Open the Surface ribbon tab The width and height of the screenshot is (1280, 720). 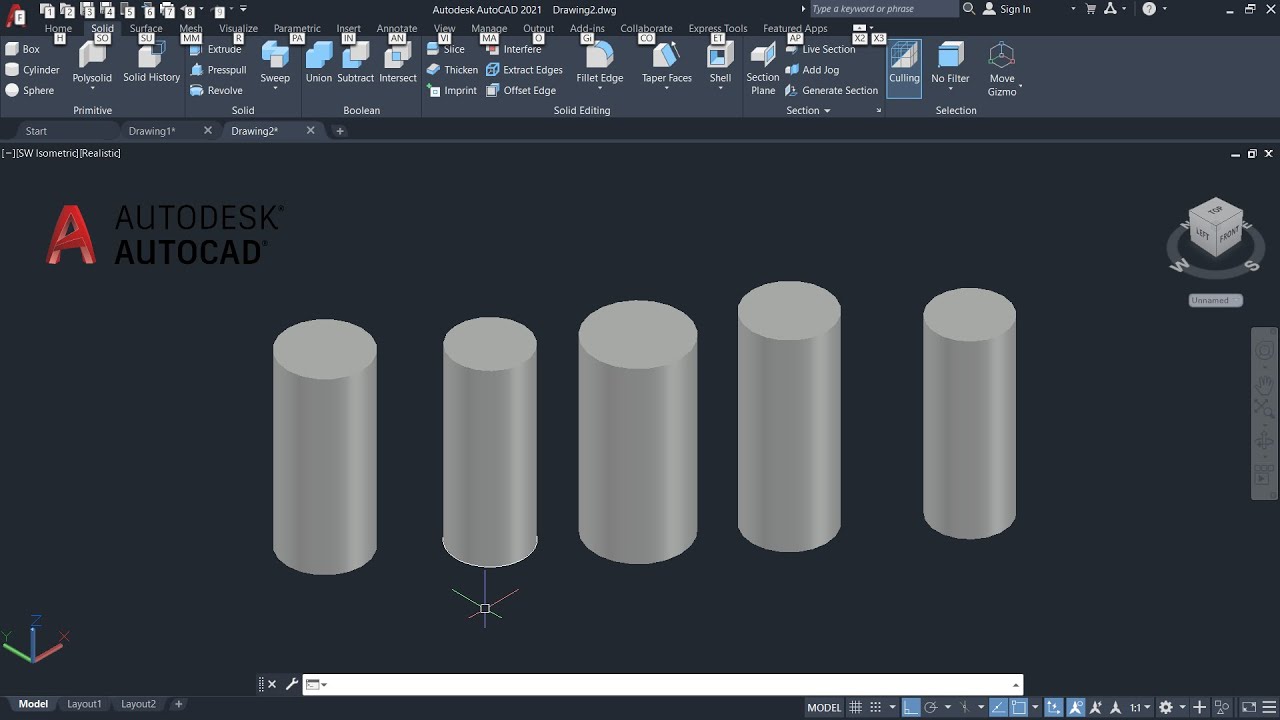[146, 28]
